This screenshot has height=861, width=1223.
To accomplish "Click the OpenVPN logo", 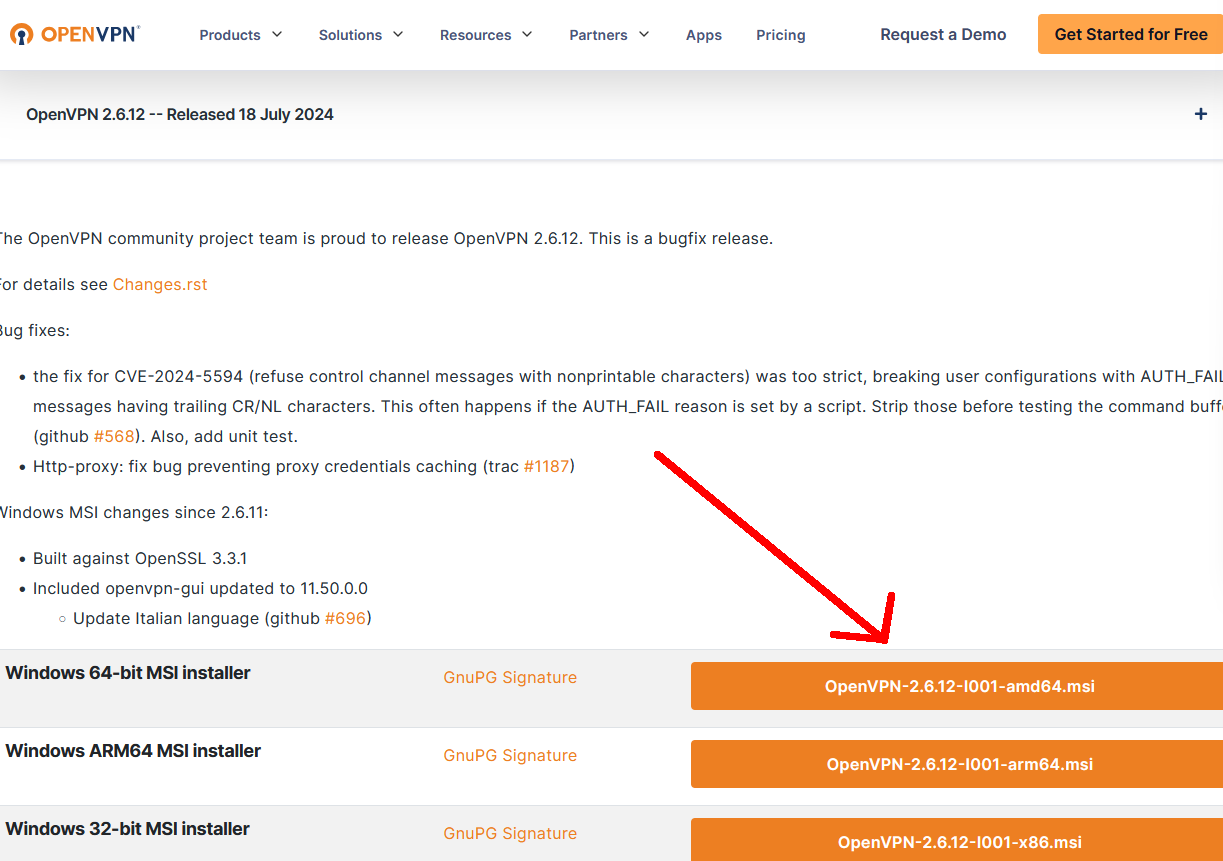I will click(x=74, y=34).
